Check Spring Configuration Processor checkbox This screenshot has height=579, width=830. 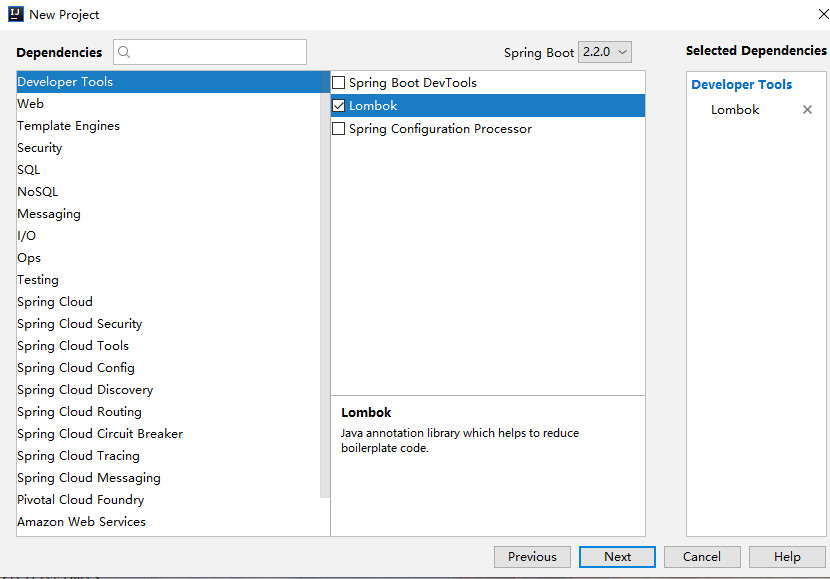pyautogui.click(x=338, y=129)
